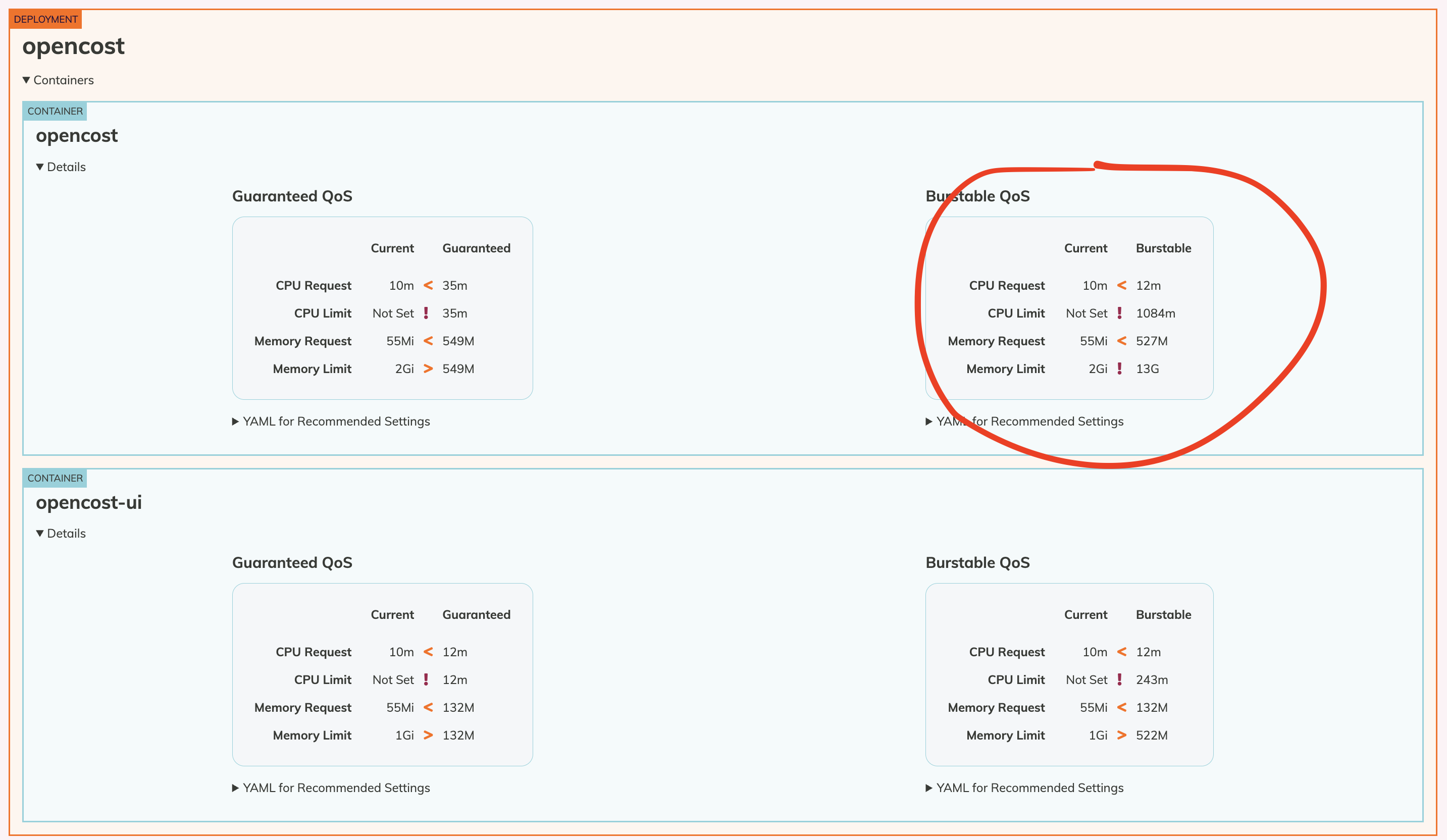Viewport: 1447px width, 840px height.
Task: Expand YAML for Recommended Settings under opencost-ui Burstable QoS
Action: 1024,787
